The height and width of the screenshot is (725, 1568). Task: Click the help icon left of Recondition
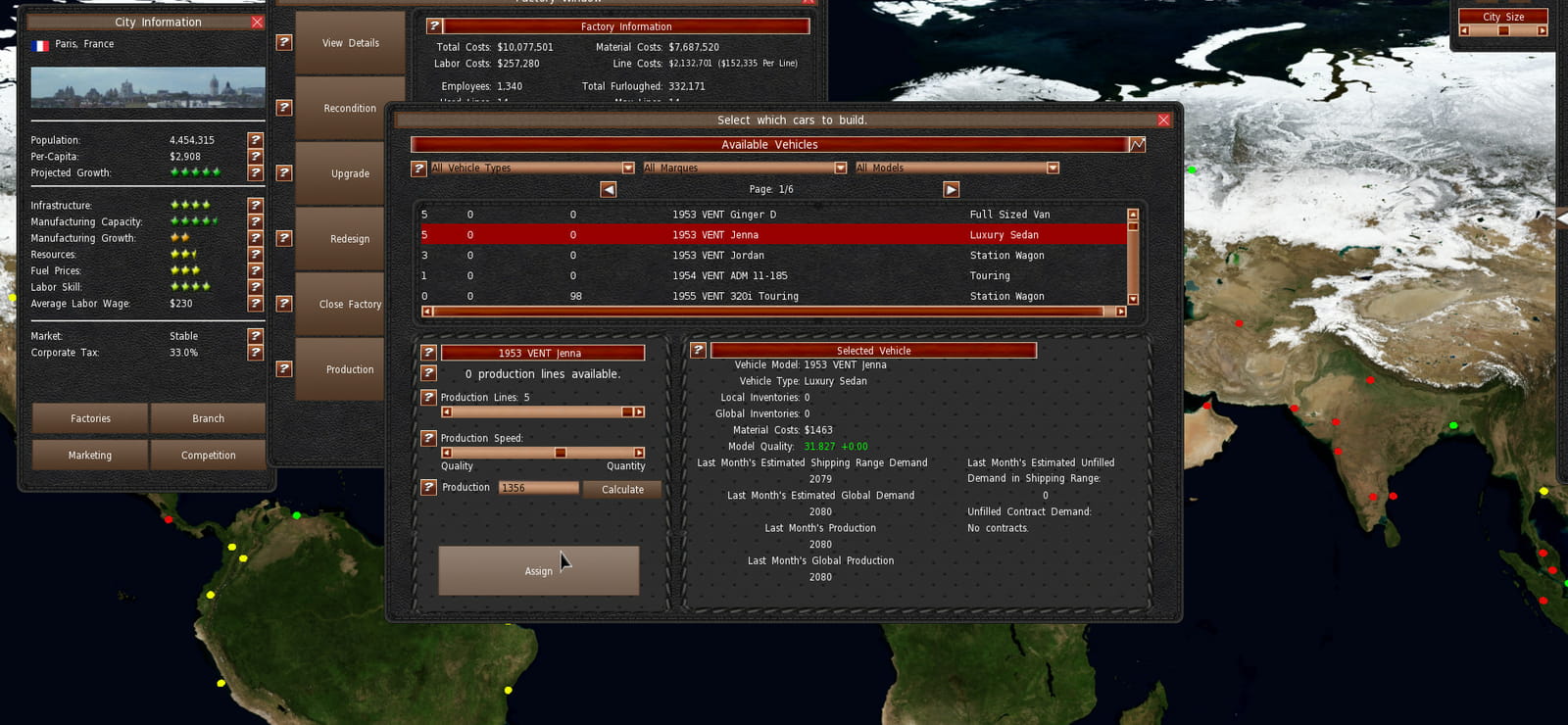tap(283, 108)
